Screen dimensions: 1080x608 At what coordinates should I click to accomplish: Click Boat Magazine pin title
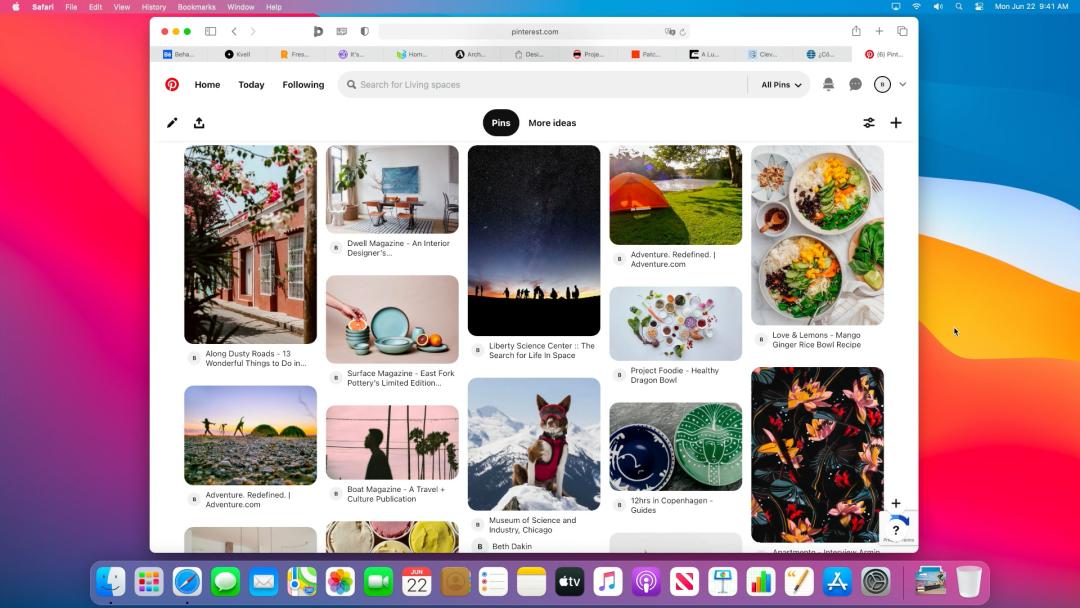pyautogui.click(x=396, y=494)
